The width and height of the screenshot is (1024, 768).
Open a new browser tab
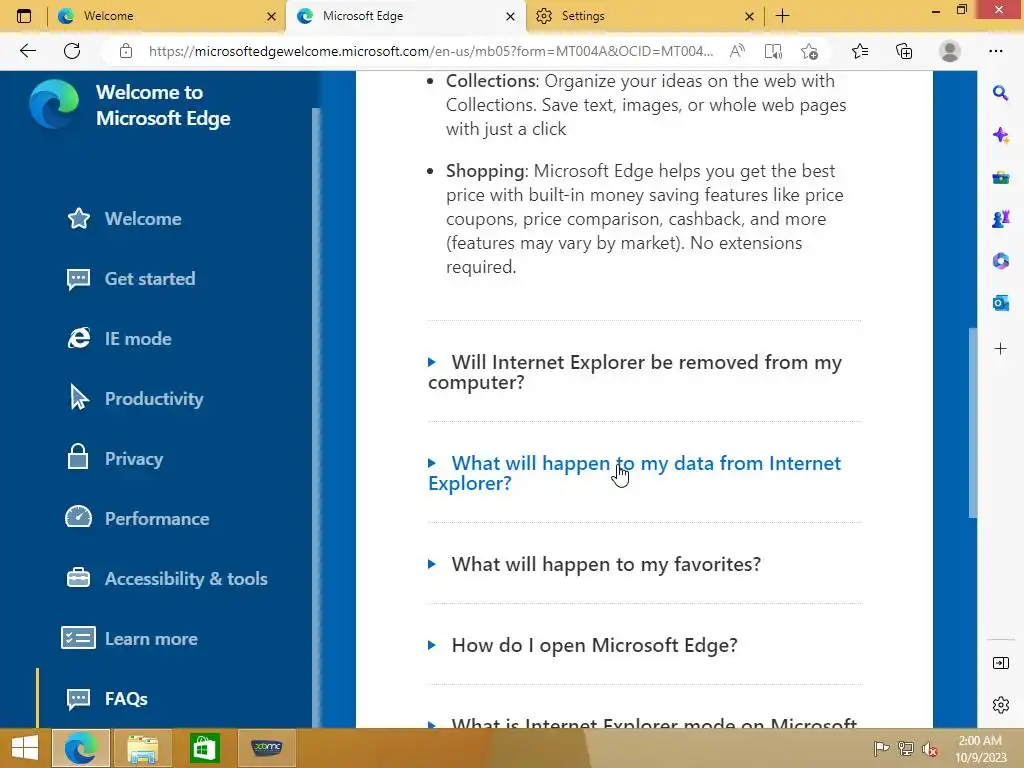(x=782, y=16)
